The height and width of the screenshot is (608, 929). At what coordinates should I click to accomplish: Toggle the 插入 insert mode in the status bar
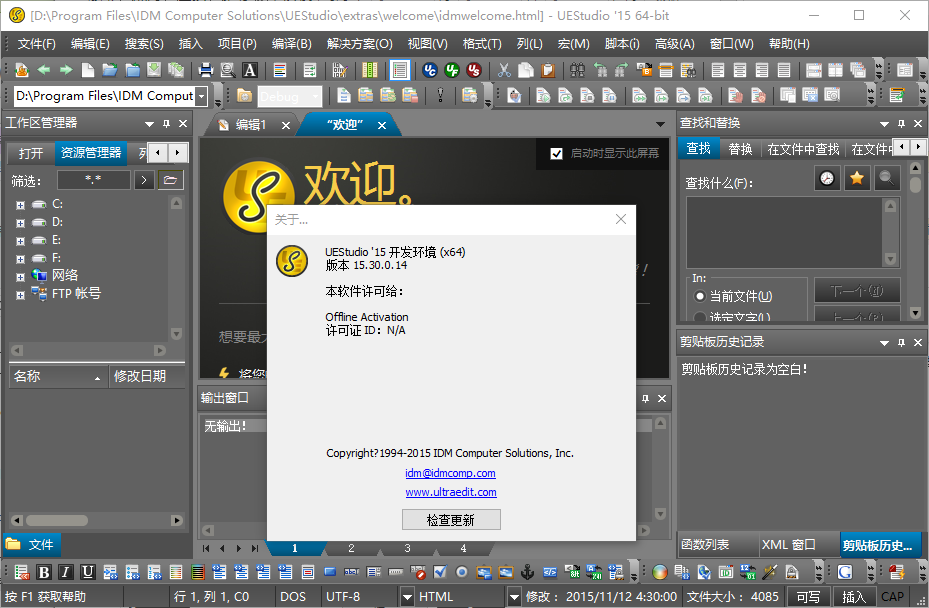click(853, 597)
